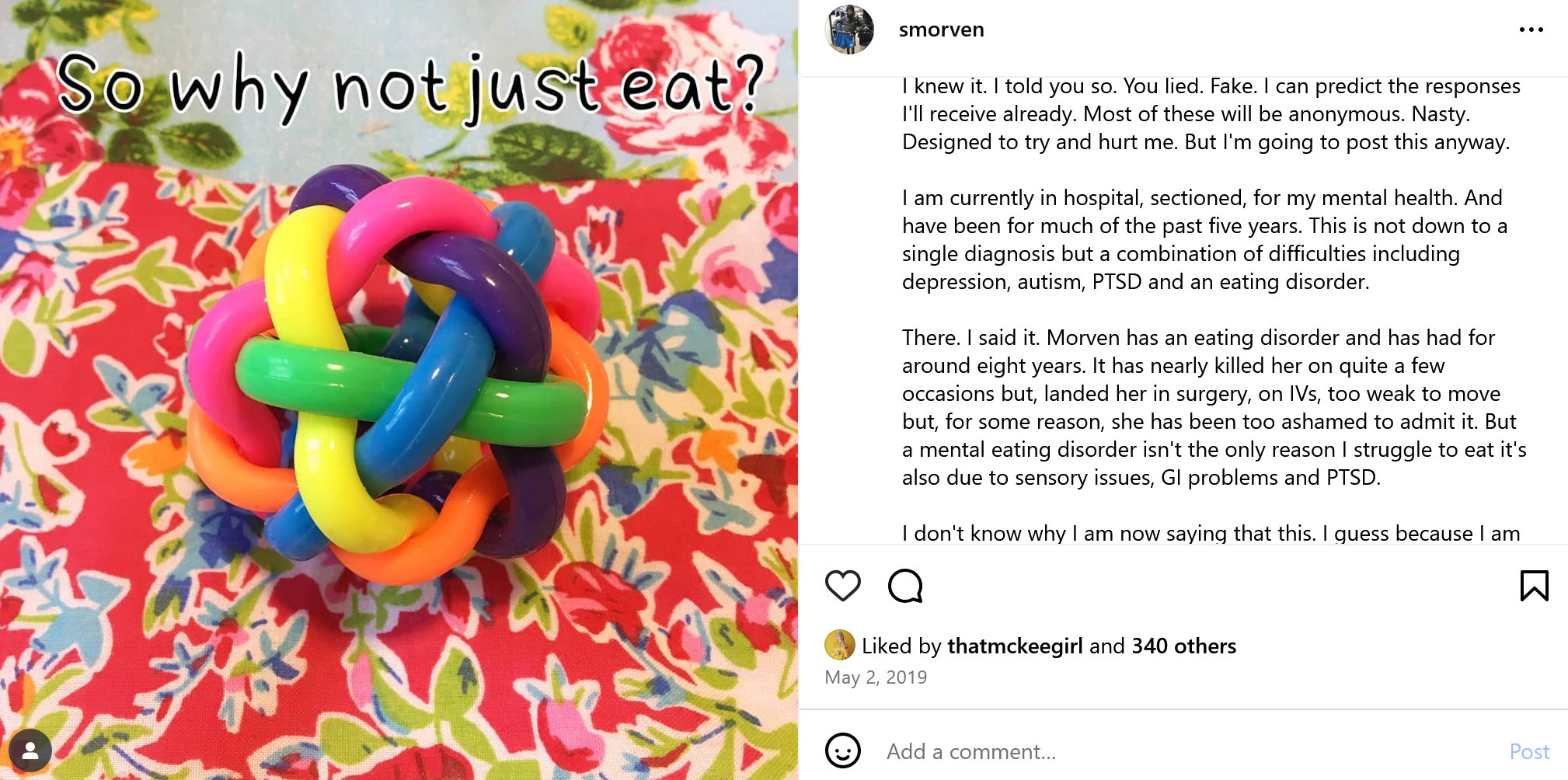The width and height of the screenshot is (1568, 780).
Task: Click the Post comment button
Action: click(1528, 751)
